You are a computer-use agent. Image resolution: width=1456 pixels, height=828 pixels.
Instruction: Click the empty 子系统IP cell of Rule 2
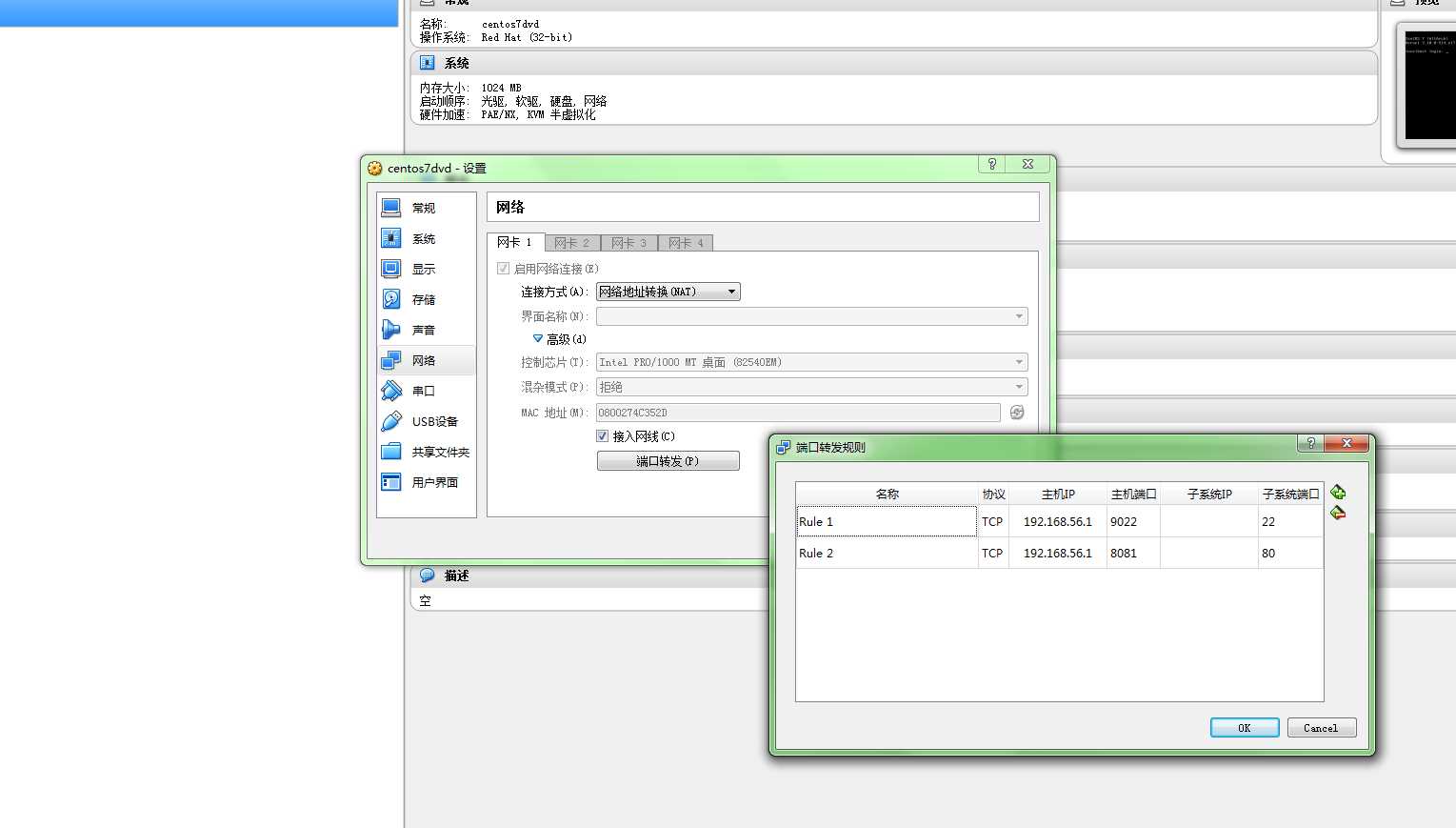1209,553
